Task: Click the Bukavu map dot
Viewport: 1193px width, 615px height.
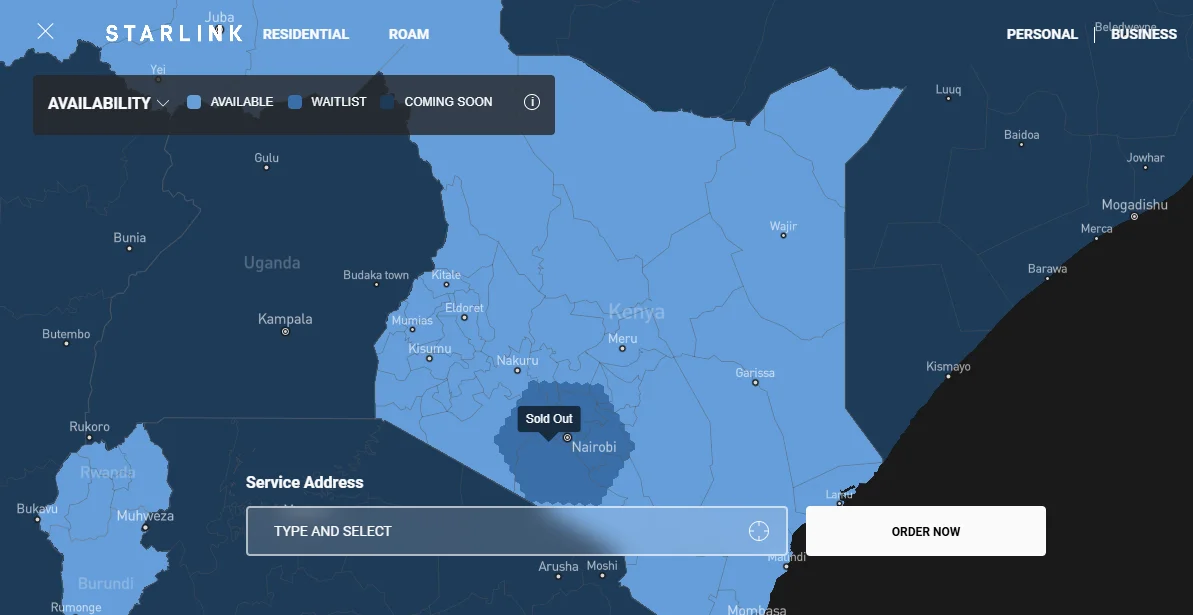Action: click(37, 519)
